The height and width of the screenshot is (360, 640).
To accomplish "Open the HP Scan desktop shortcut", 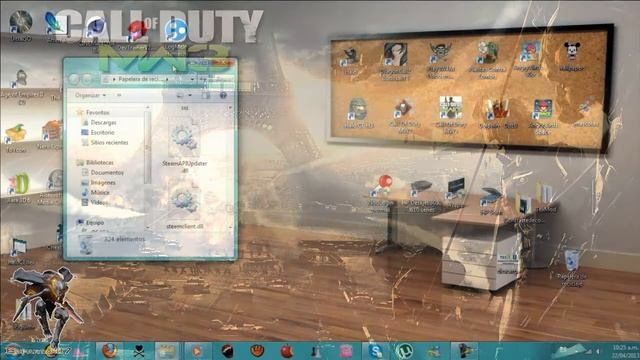I will (x=490, y=201).
